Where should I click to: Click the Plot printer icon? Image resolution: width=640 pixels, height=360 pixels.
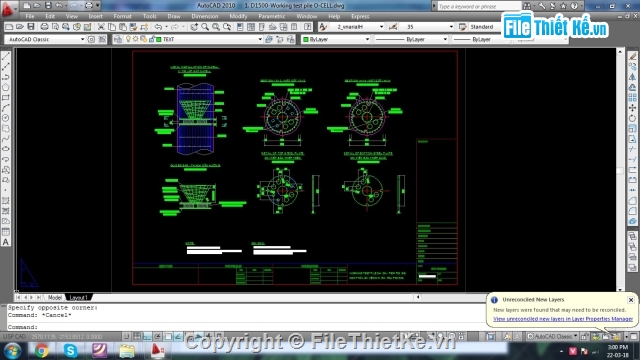pos(44,27)
